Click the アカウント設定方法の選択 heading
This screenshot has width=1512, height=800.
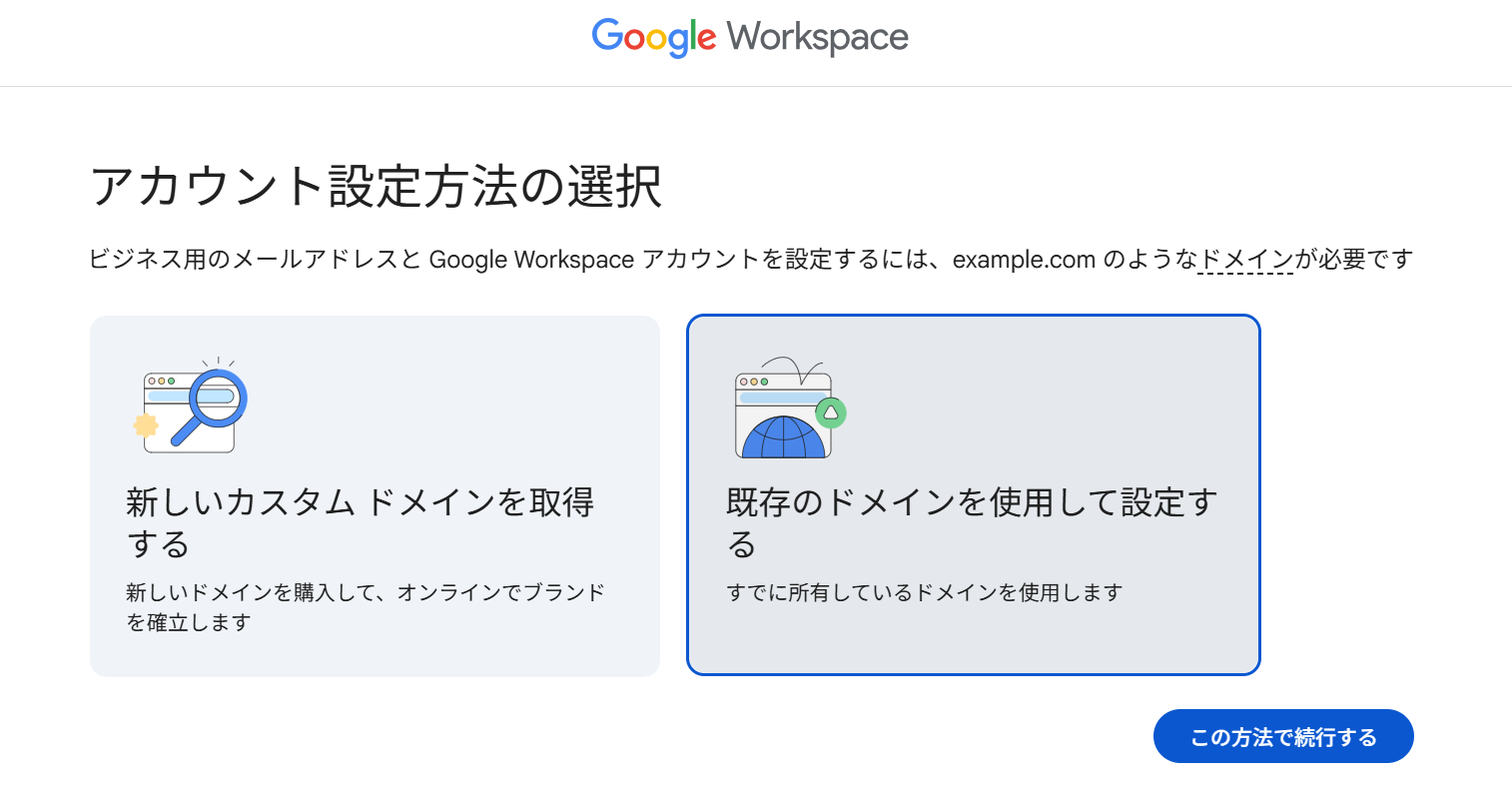click(x=376, y=187)
